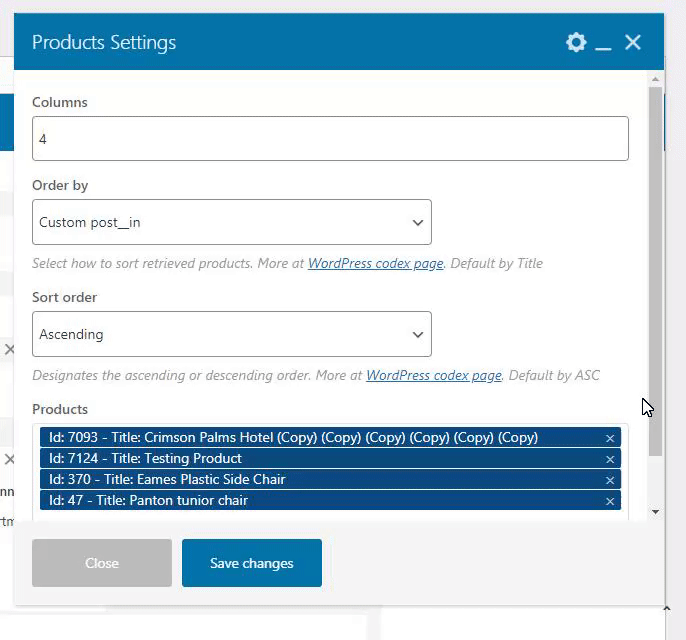The image size is (686, 640).
Task: Close the Products Settings panel with the X
Action: [x=633, y=42]
